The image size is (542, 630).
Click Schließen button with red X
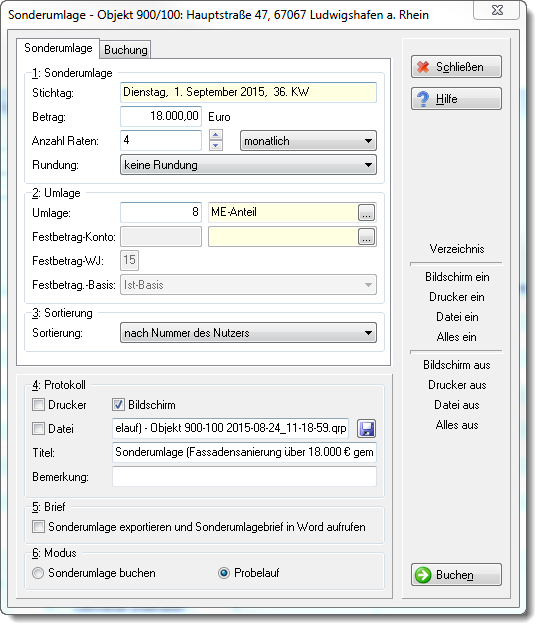tap(456, 67)
